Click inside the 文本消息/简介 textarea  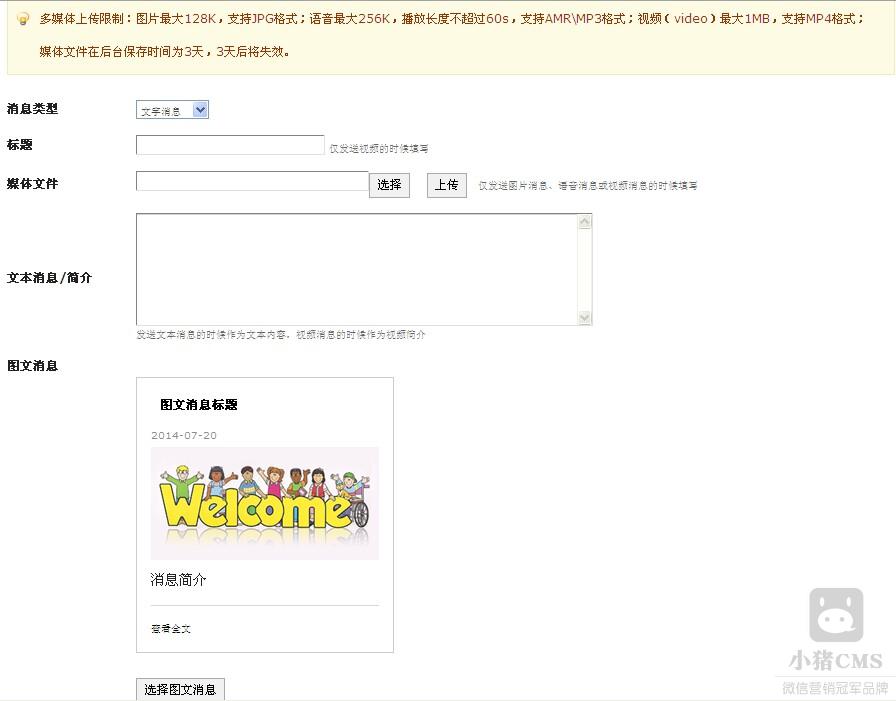pos(357,269)
